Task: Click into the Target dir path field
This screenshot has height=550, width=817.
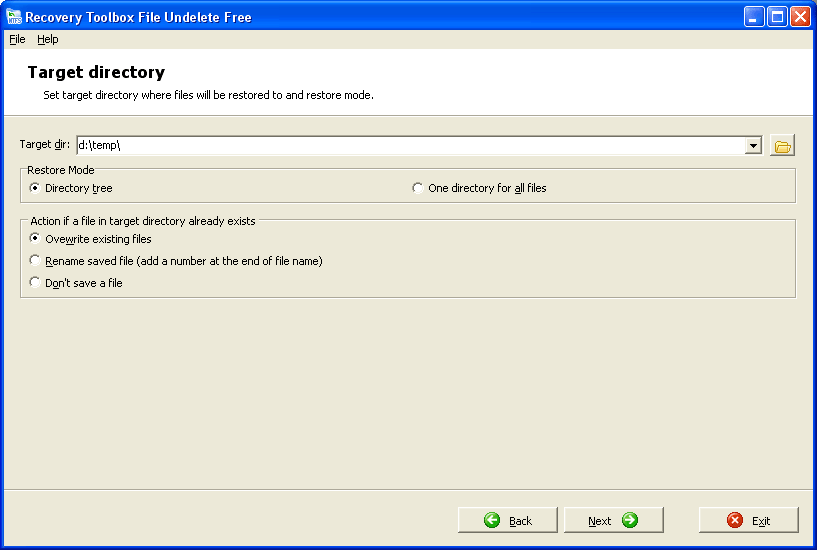Action: (411, 145)
